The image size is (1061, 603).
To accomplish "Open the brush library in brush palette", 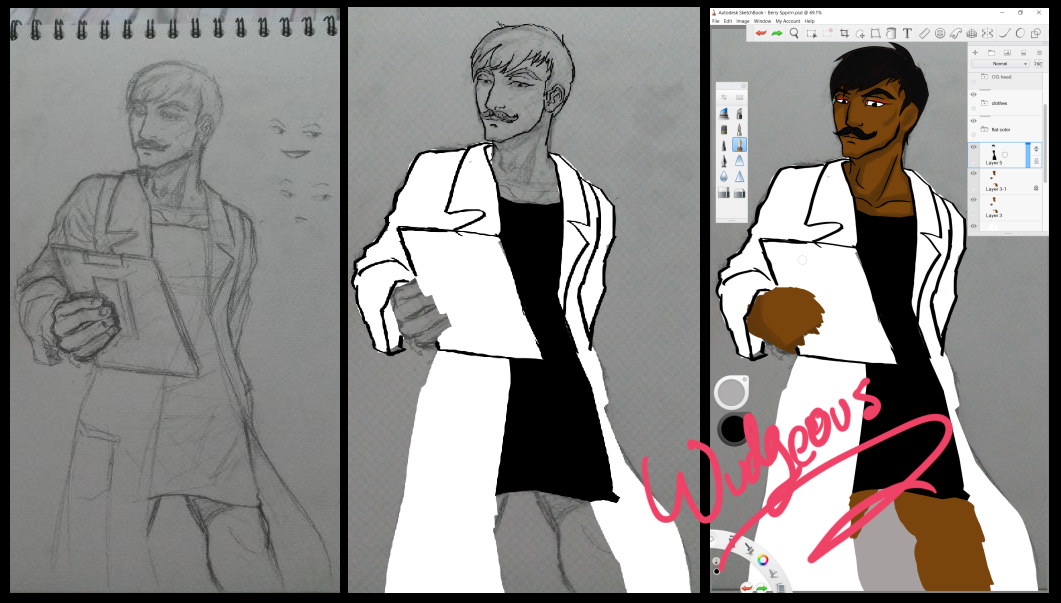I will click(740, 97).
